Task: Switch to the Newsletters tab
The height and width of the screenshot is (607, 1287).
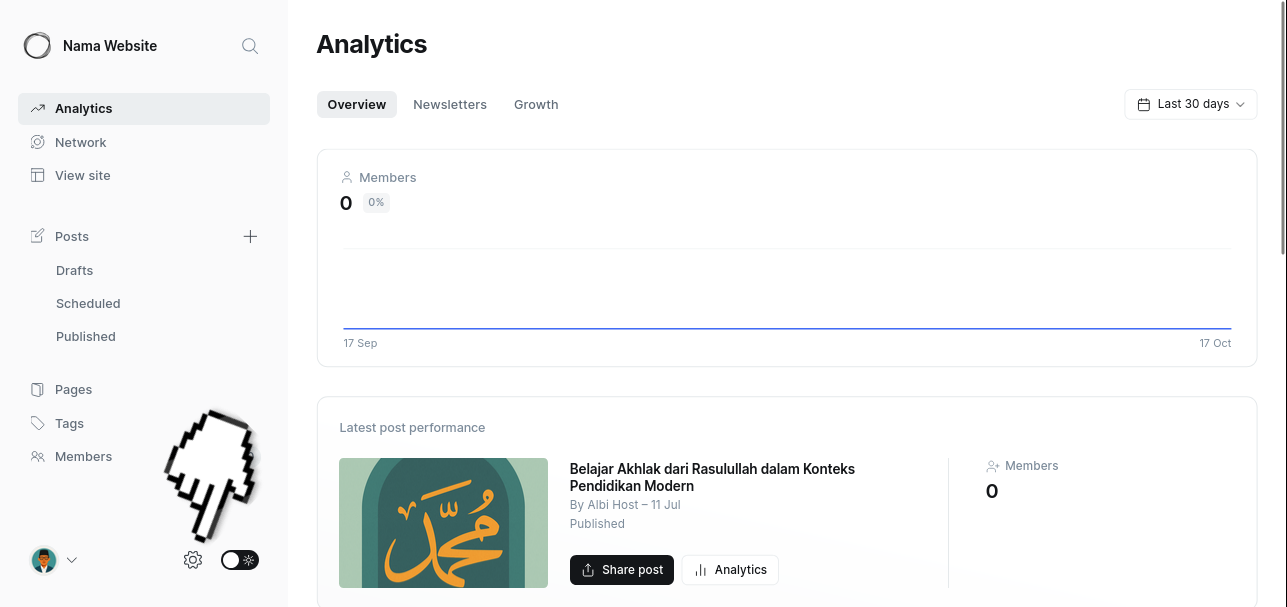Action: pos(449,104)
